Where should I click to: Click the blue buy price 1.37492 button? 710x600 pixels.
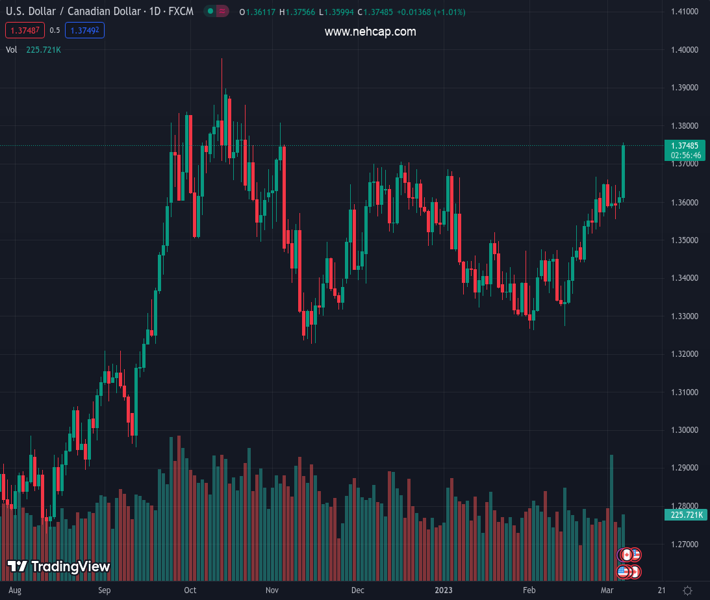pos(84,31)
